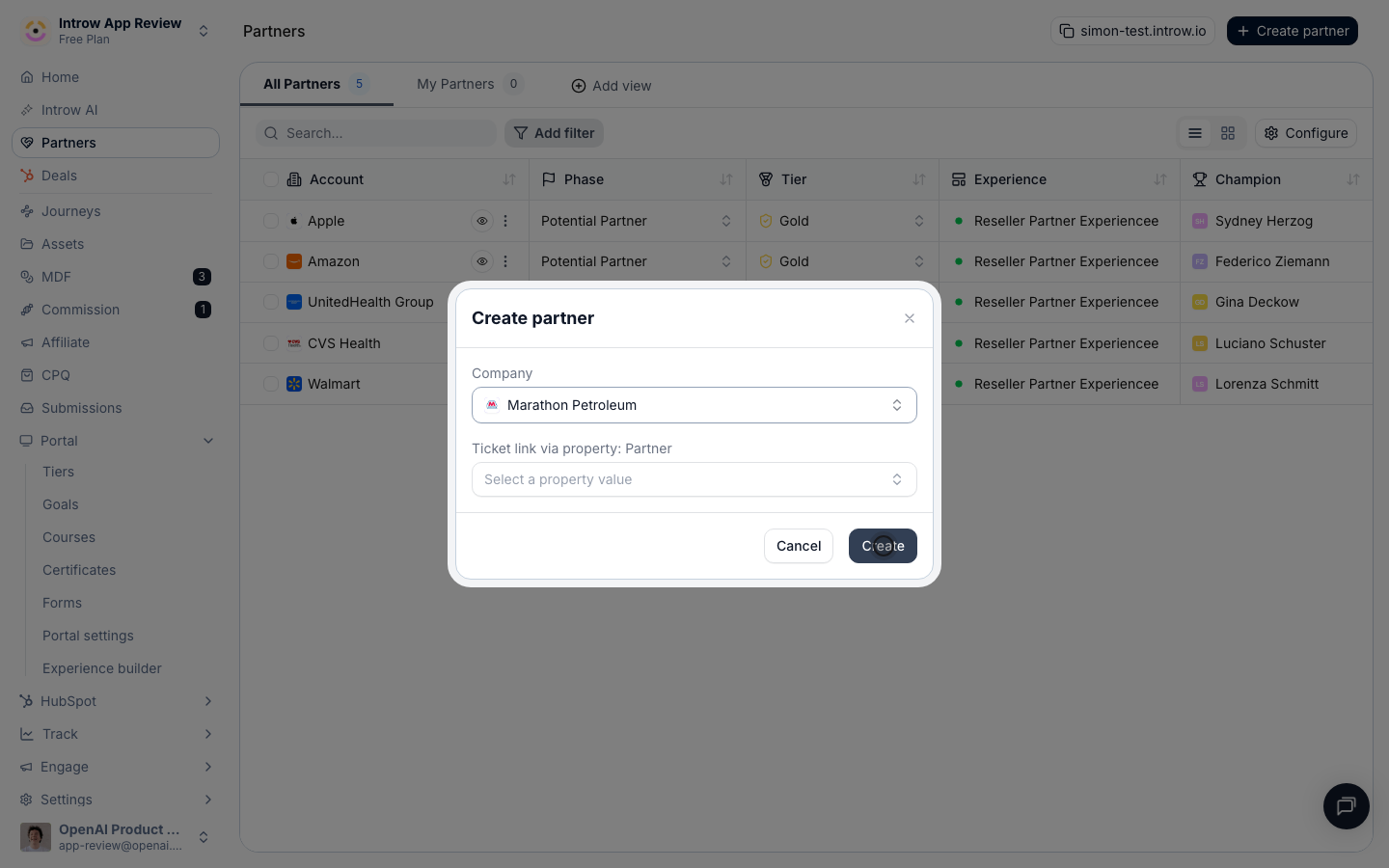1389x868 pixels.
Task: Open workspace switcher for Introw App Review
Action: coord(204,31)
